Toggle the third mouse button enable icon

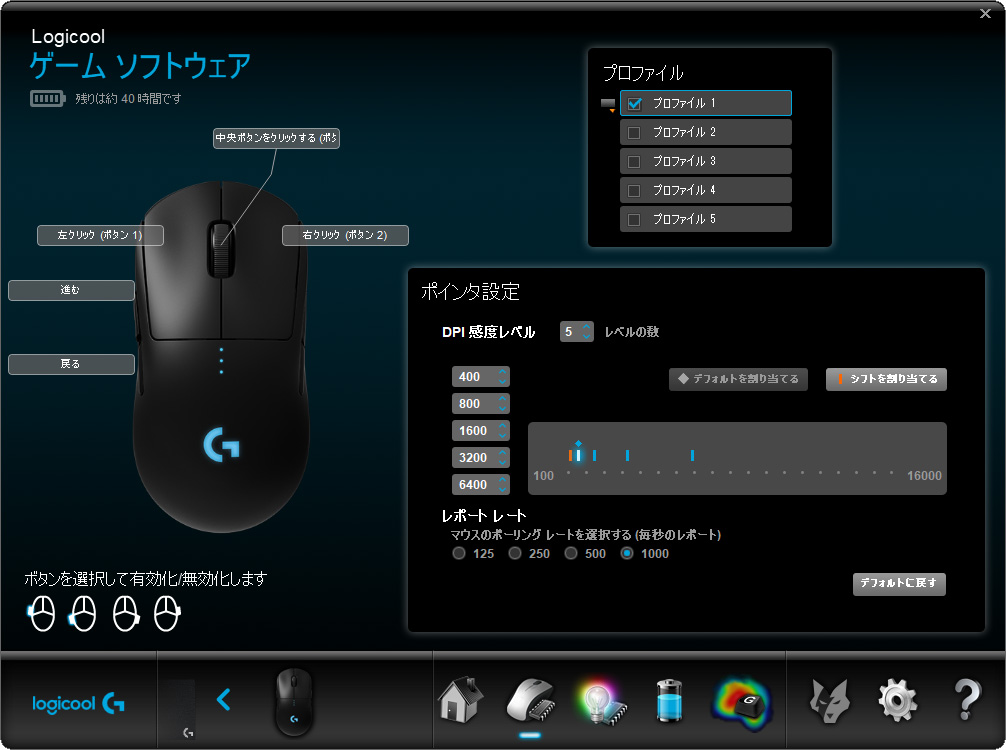126,613
